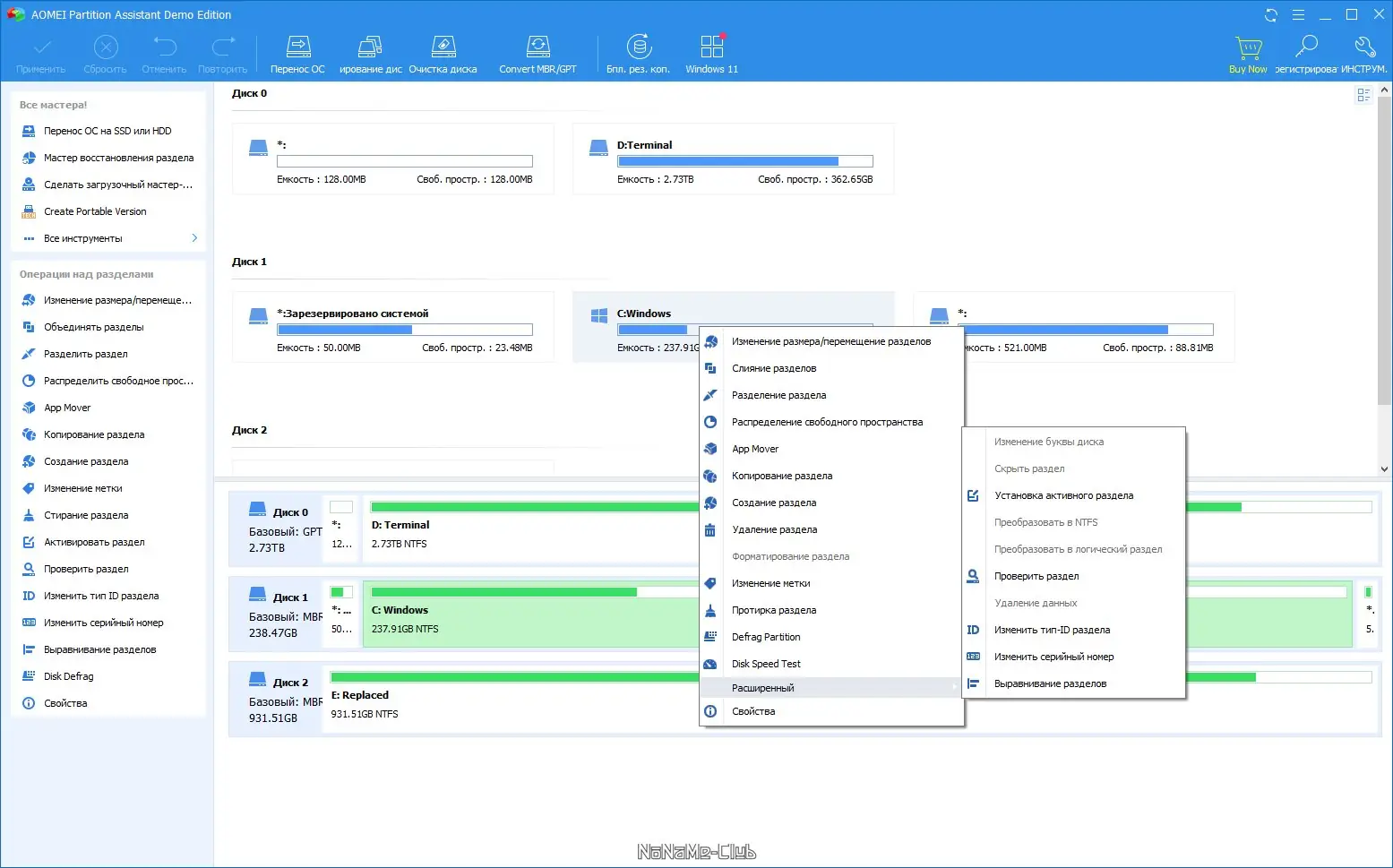
Task: Click the E: Replaced green partition bar
Action: pos(514,677)
